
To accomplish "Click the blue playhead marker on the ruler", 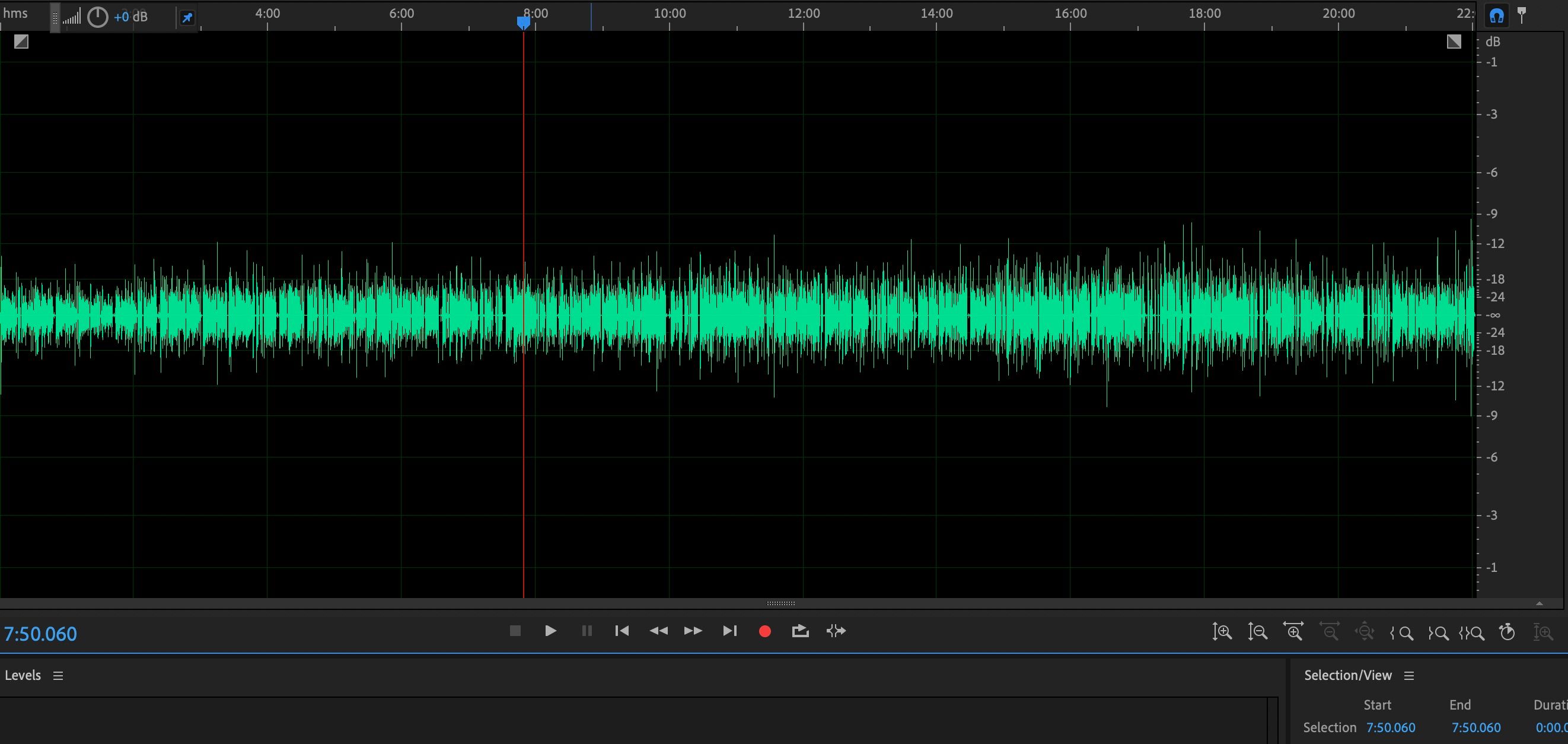I will coord(524,23).
